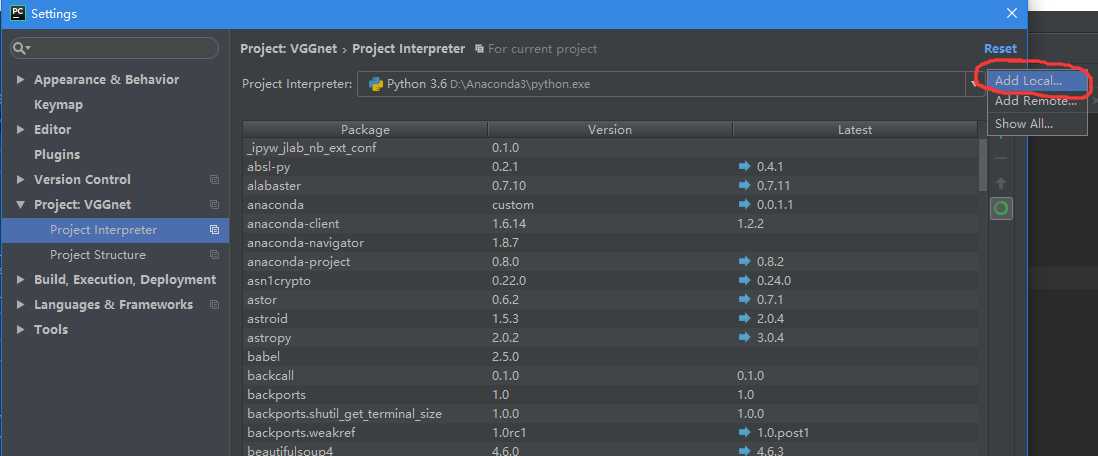Click the PyCharm logo in title bar

[x=18, y=13]
